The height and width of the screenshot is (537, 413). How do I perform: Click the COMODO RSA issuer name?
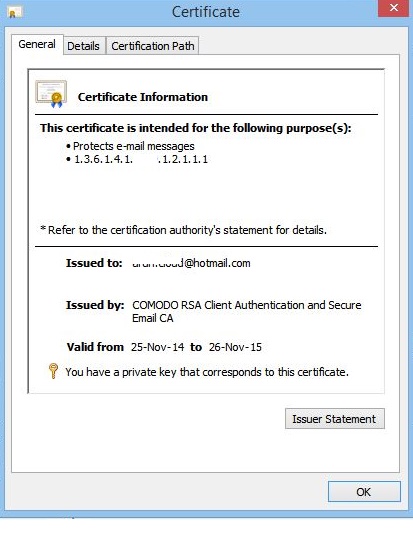pos(247,311)
